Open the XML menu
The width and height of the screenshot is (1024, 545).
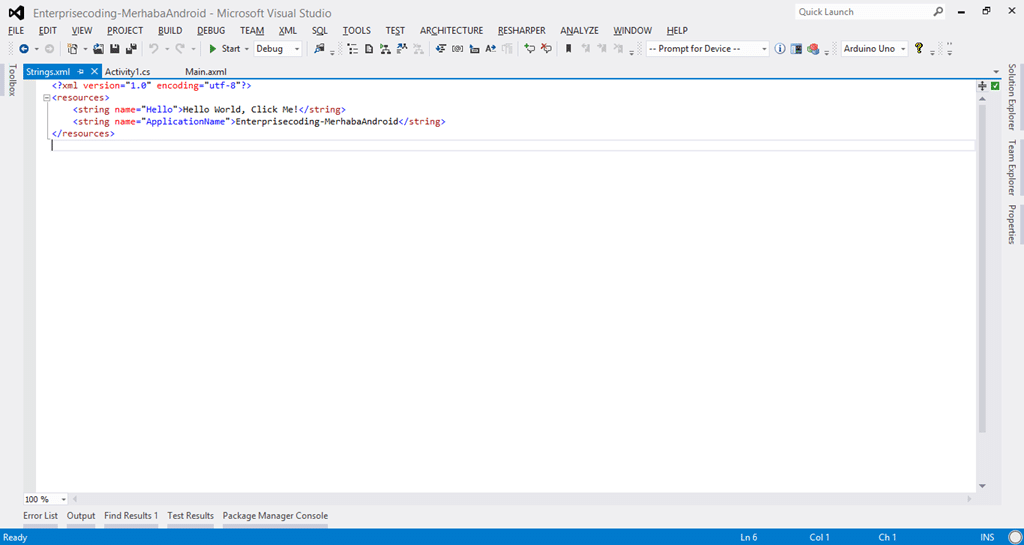[287, 31]
